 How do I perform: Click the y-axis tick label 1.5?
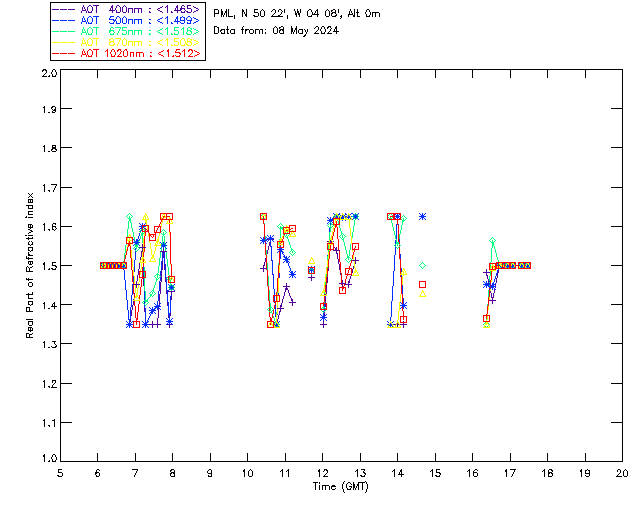click(x=49, y=266)
